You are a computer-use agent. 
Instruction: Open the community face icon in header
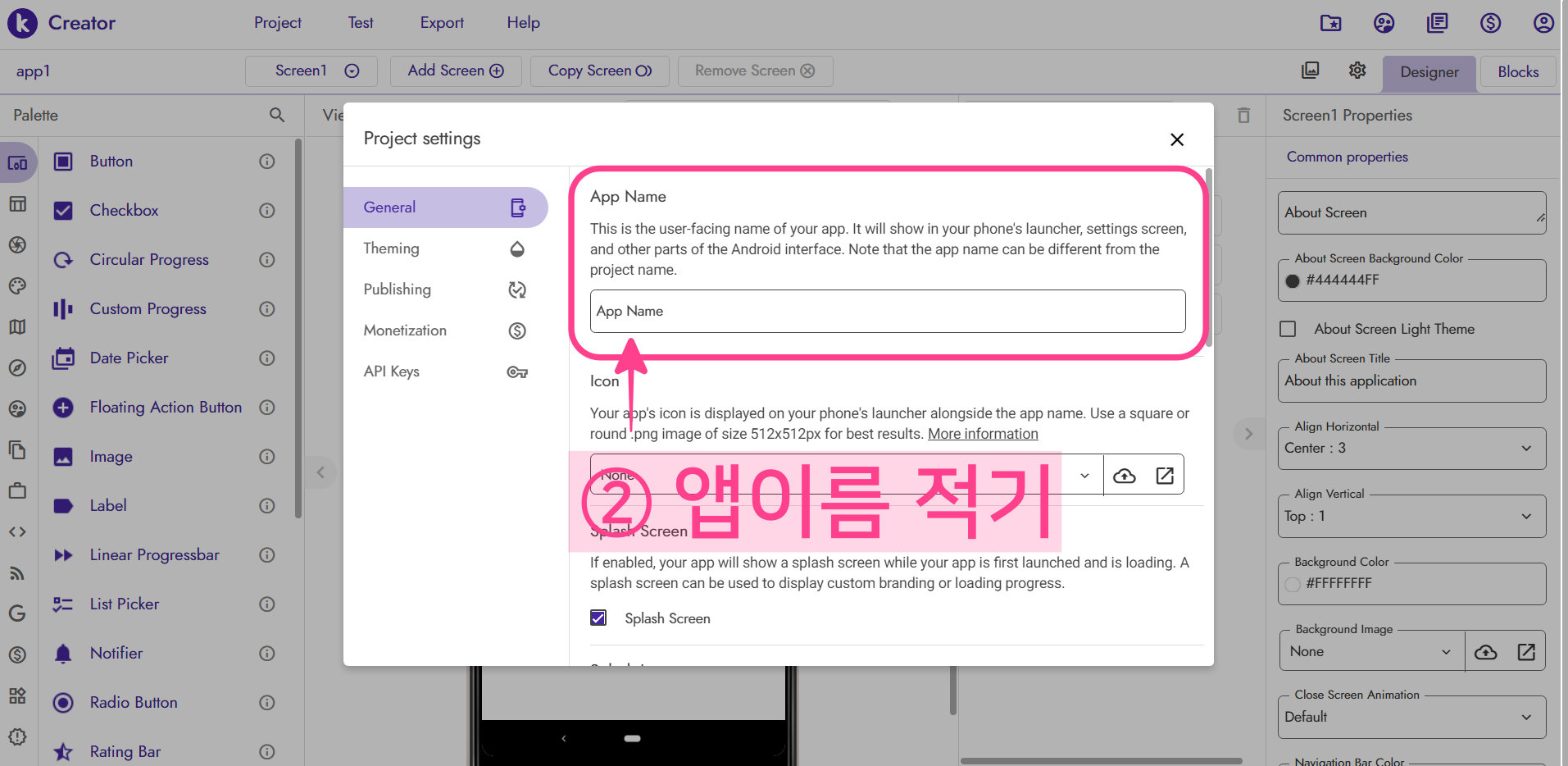pos(1384,23)
